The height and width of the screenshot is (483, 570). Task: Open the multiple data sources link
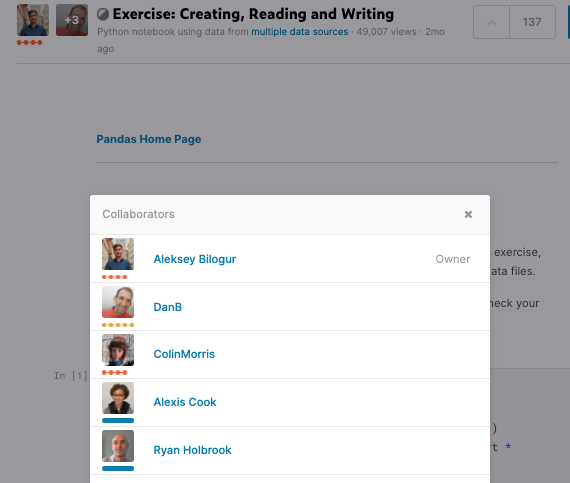point(300,32)
